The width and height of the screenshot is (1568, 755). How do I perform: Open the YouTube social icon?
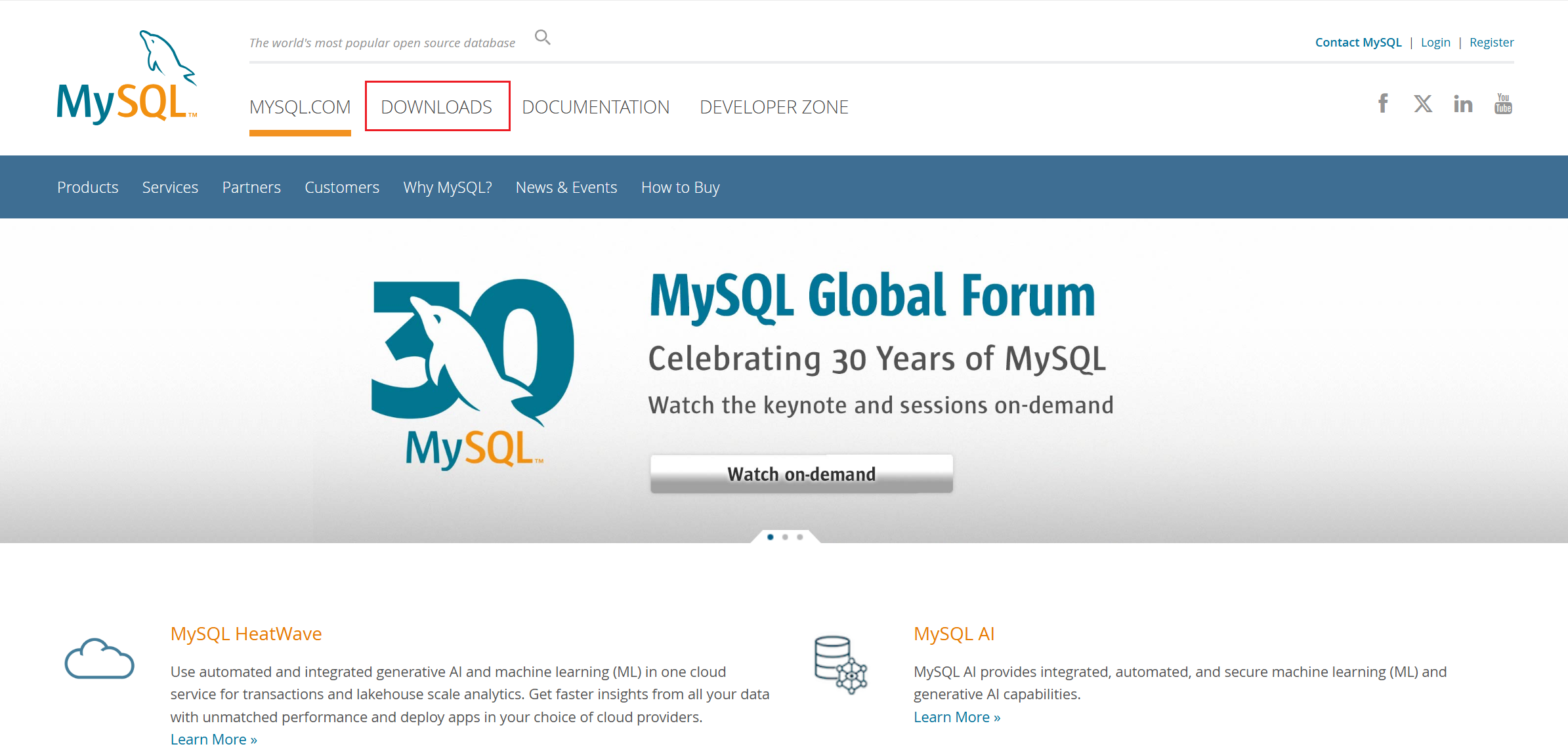(x=1503, y=104)
